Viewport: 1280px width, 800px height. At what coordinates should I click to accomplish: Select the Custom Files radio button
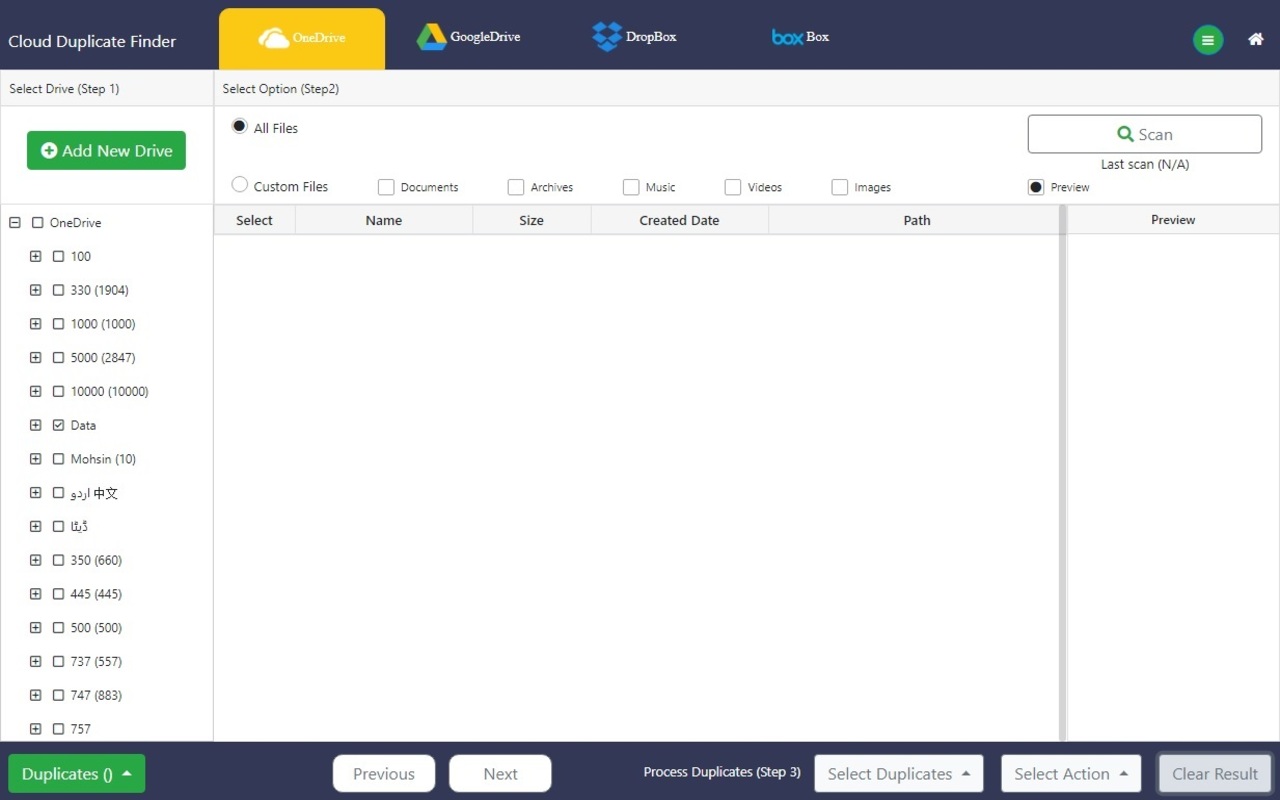[x=239, y=185]
